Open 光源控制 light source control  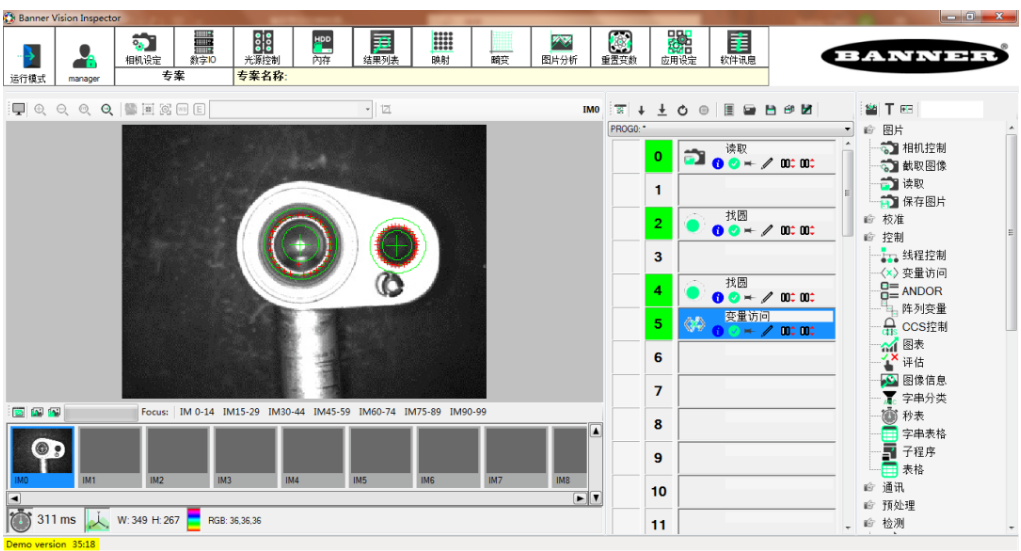click(x=262, y=48)
